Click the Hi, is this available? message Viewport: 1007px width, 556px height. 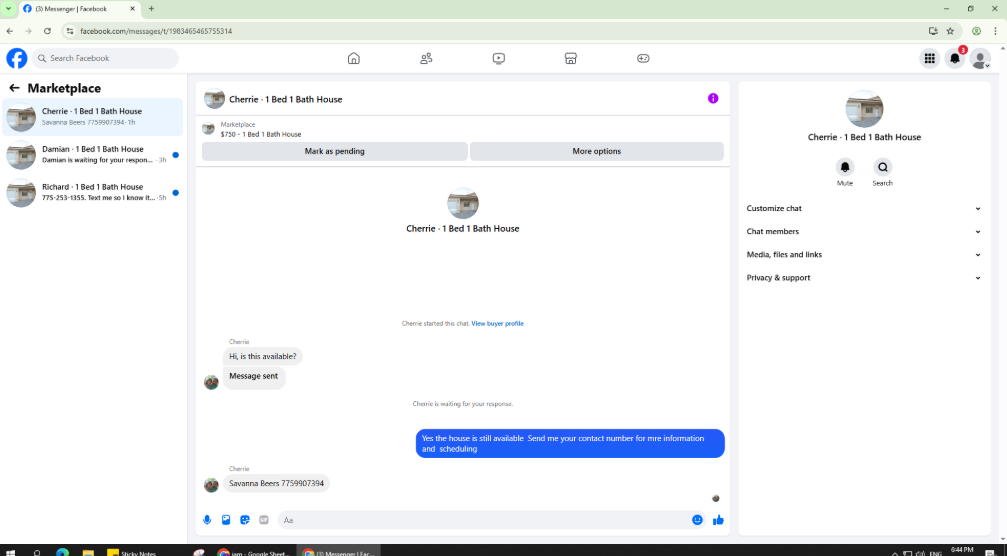tap(263, 356)
